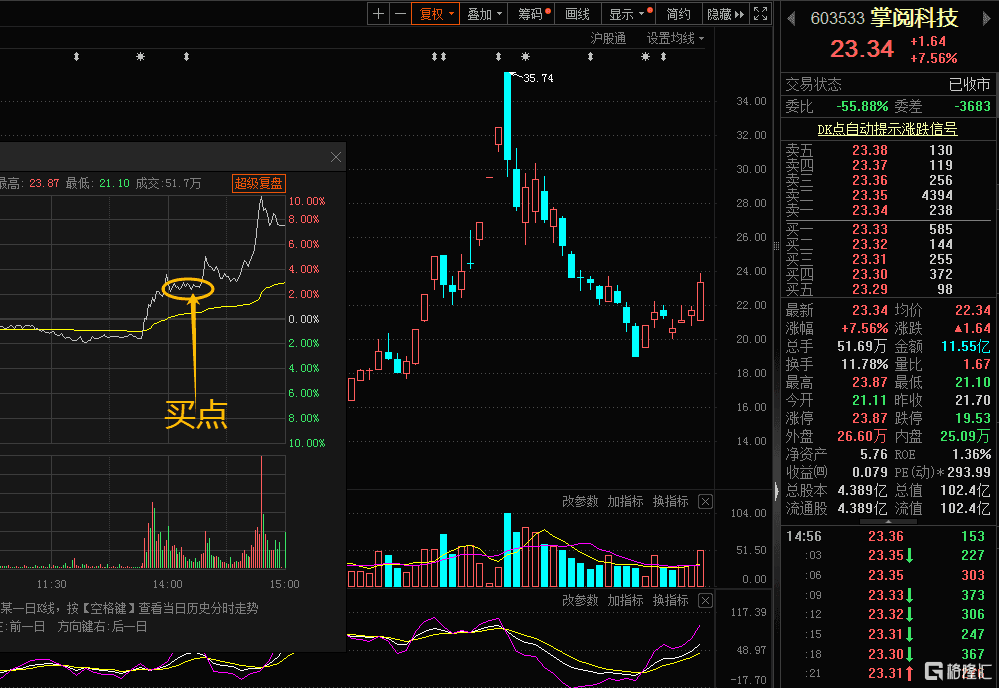The height and width of the screenshot is (688, 999).
Task: Click 内盘 value 25.09万
Action: pyautogui.click(x=965, y=436)
